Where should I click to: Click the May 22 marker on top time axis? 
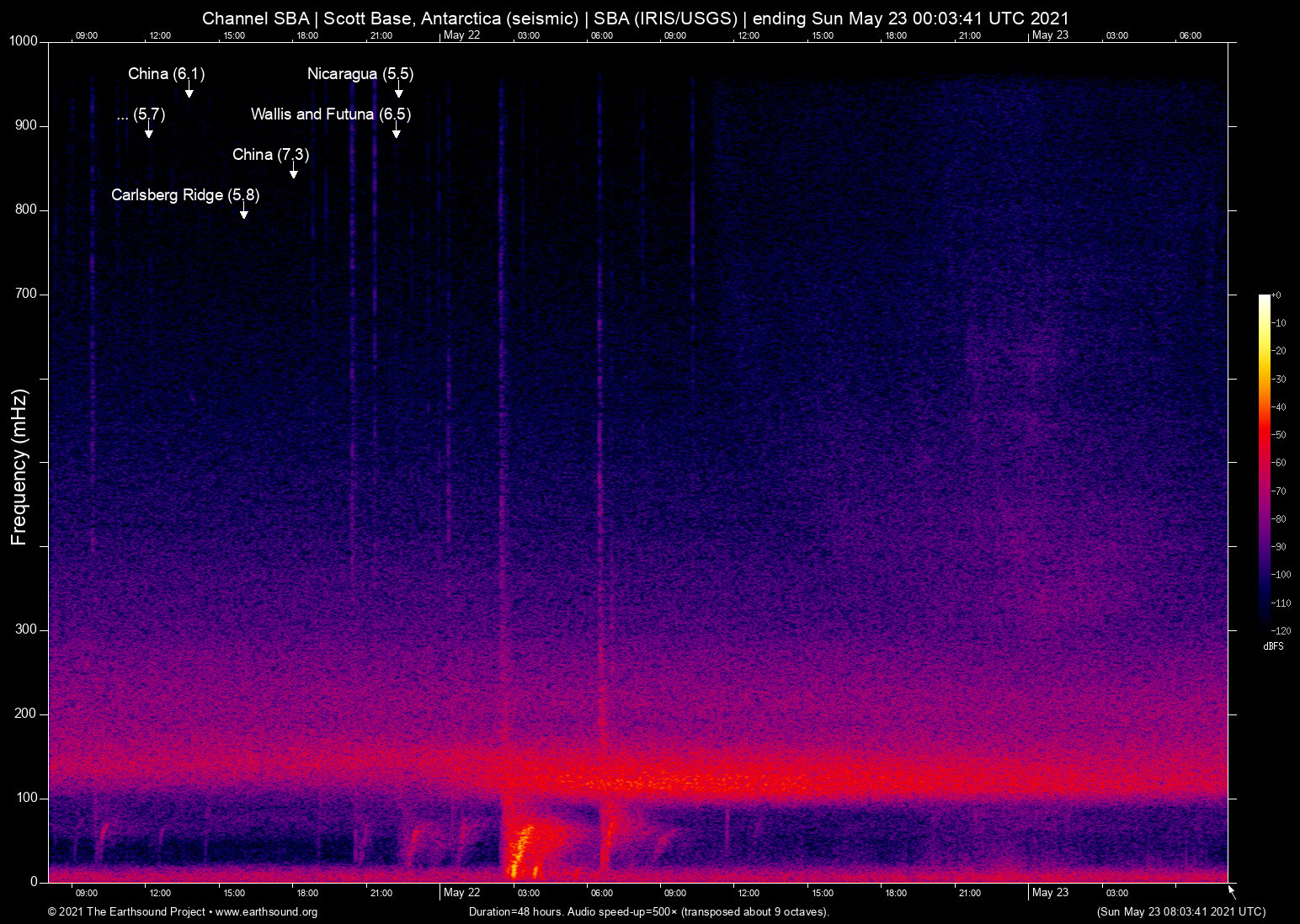(x=461, y=35)
